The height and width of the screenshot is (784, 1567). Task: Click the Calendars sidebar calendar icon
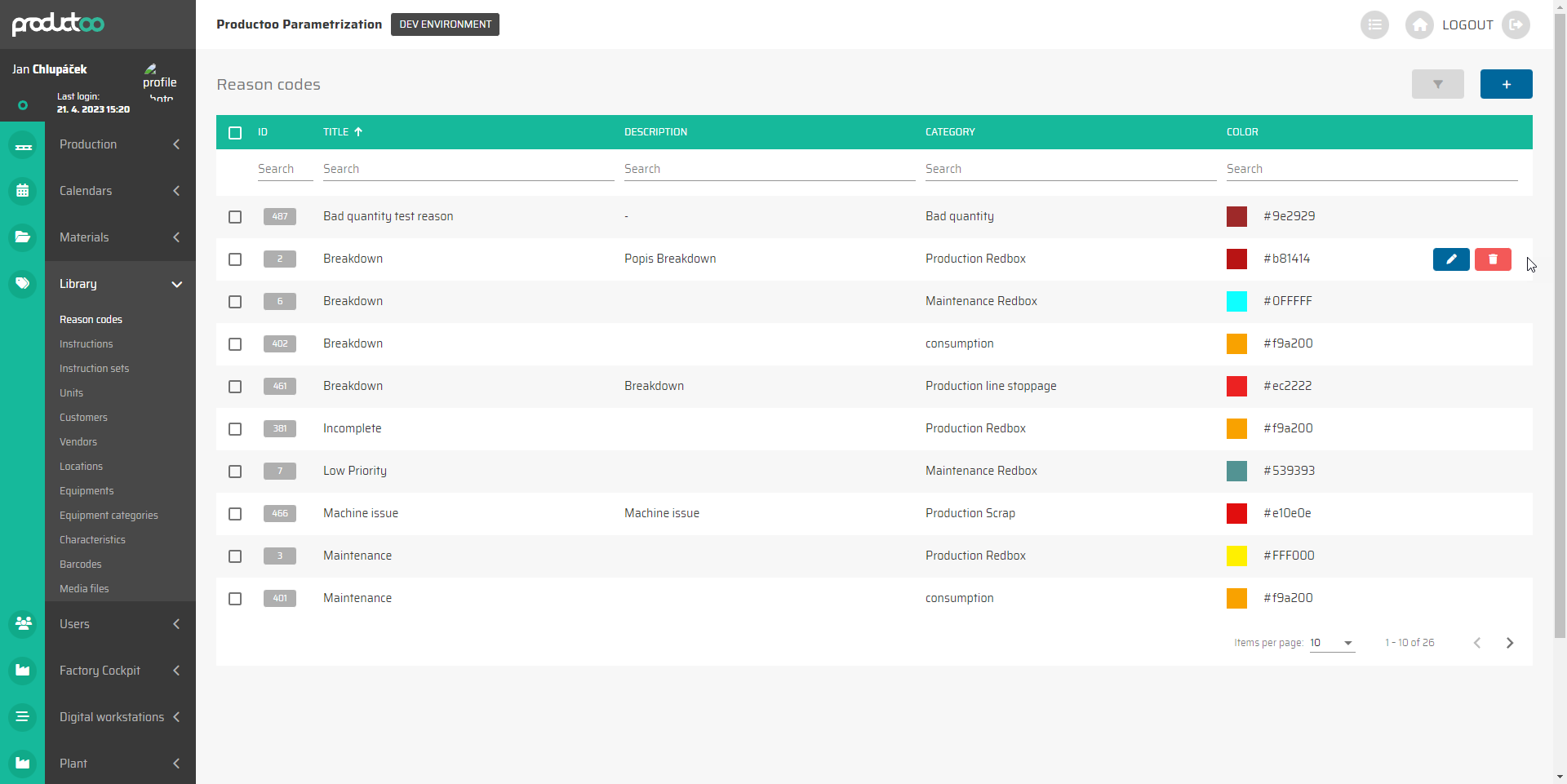[x=23, y=191]
